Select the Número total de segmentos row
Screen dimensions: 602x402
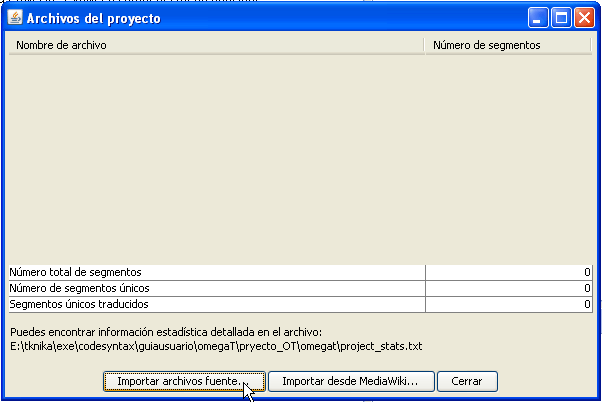click(x=300, y=272)
